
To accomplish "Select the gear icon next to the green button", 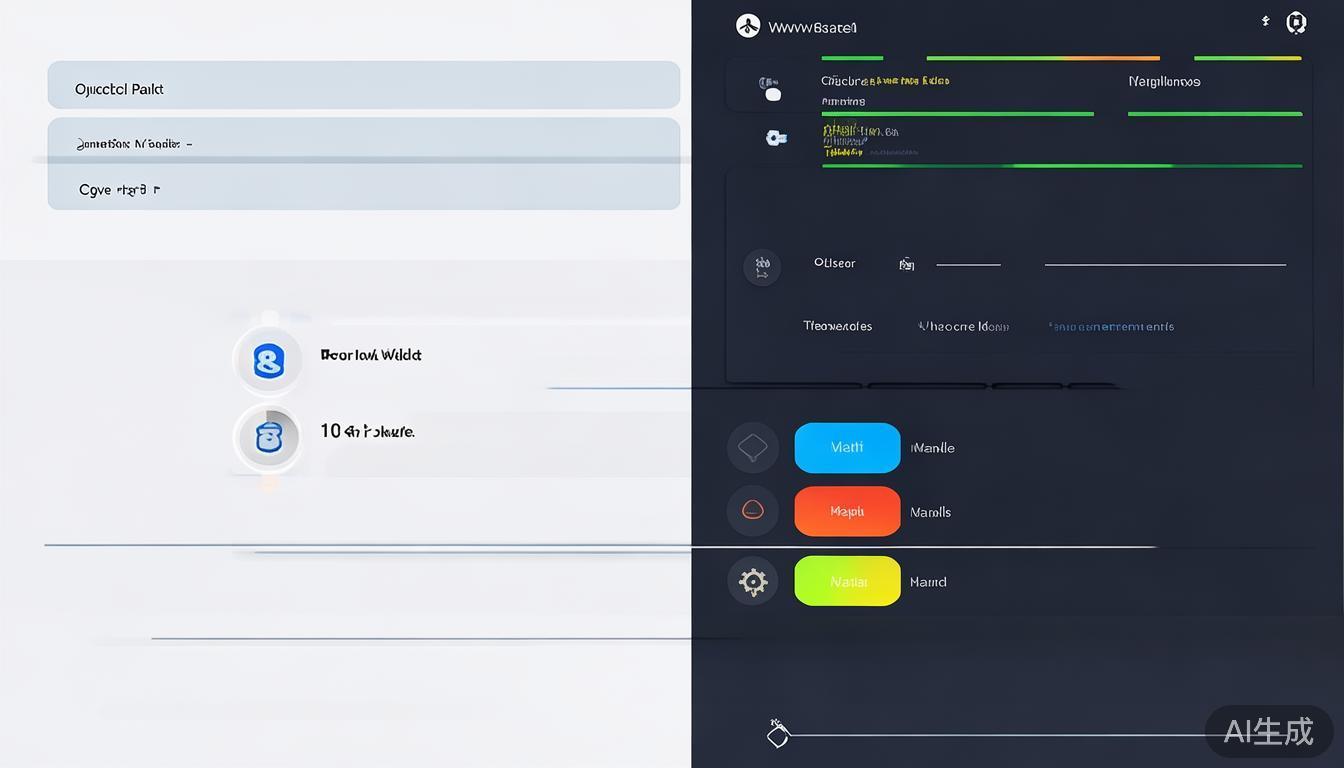I will tap(752, 581).
